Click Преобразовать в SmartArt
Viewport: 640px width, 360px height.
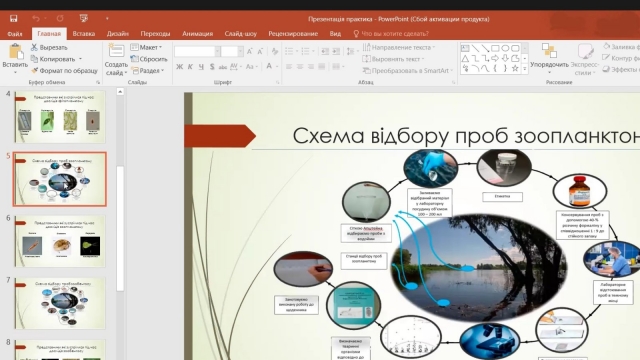[407, 71]
